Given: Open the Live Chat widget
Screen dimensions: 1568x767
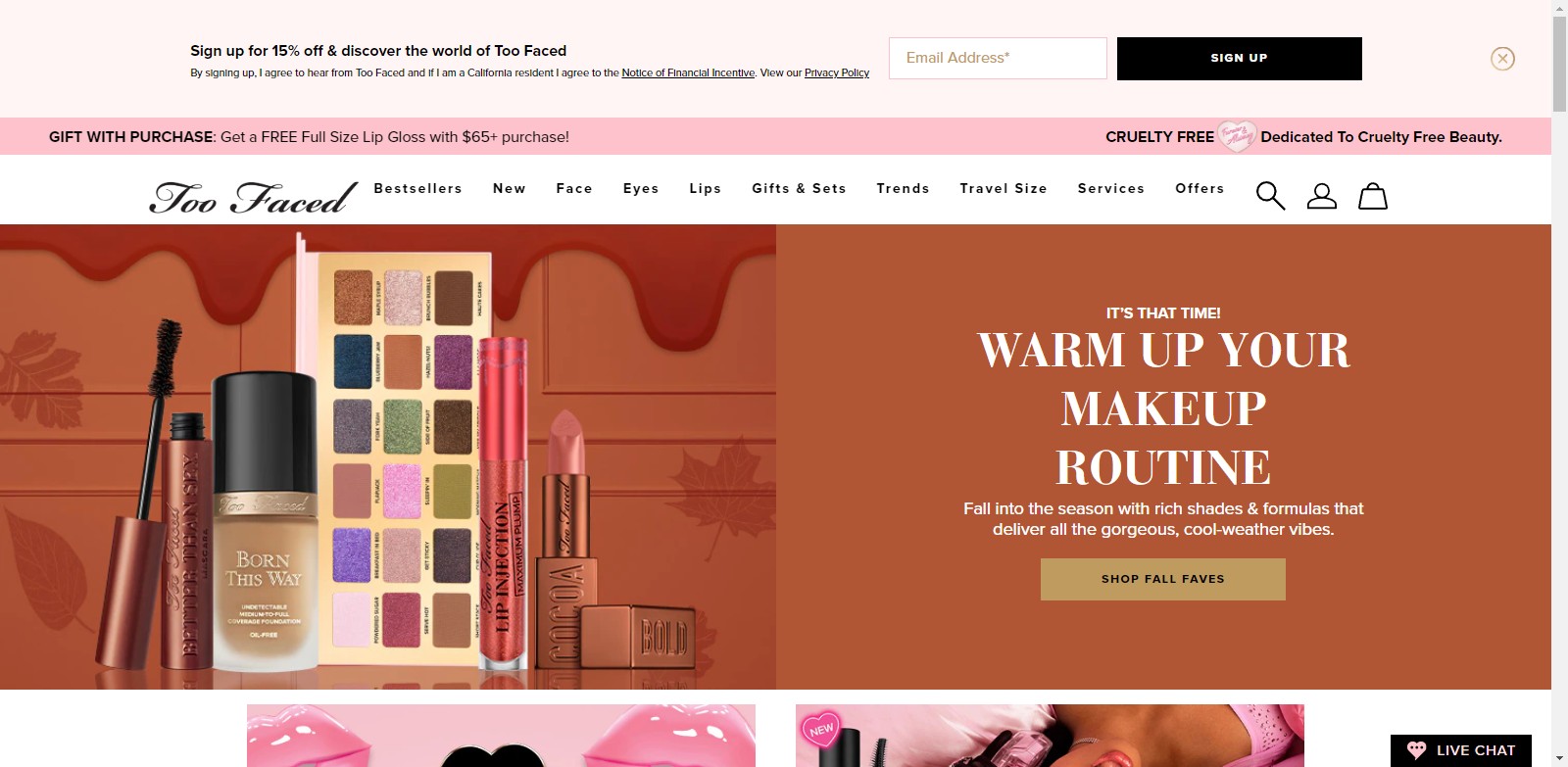Looking at the screenshot, I should click(x=1461, y=750).
